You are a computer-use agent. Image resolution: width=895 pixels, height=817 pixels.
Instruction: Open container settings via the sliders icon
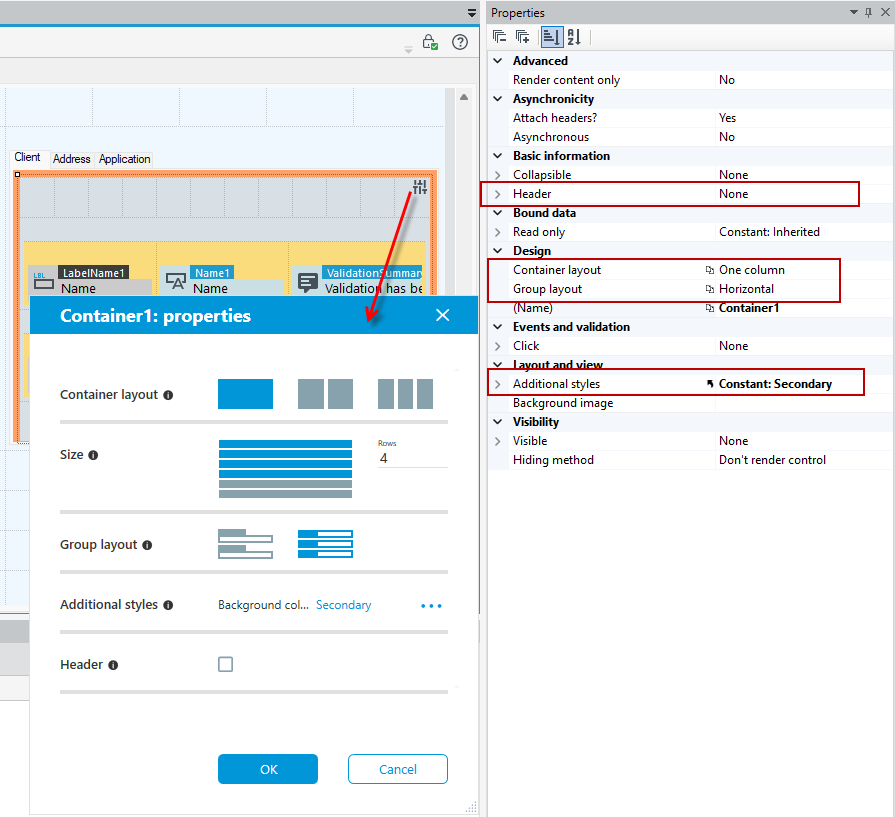[x=420, y=187]
